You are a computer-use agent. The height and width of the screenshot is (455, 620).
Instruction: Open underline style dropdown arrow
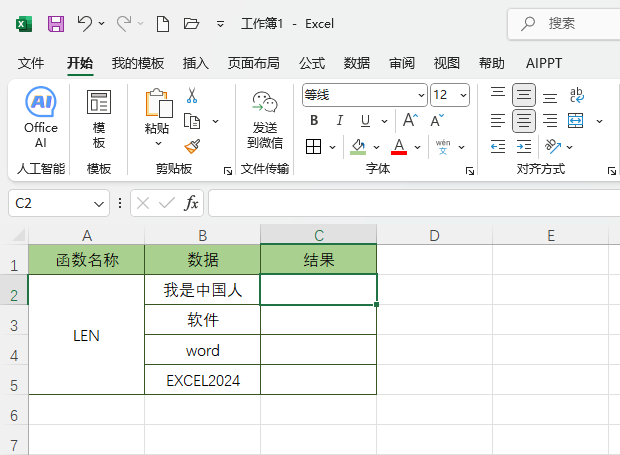tap(384, 121)
